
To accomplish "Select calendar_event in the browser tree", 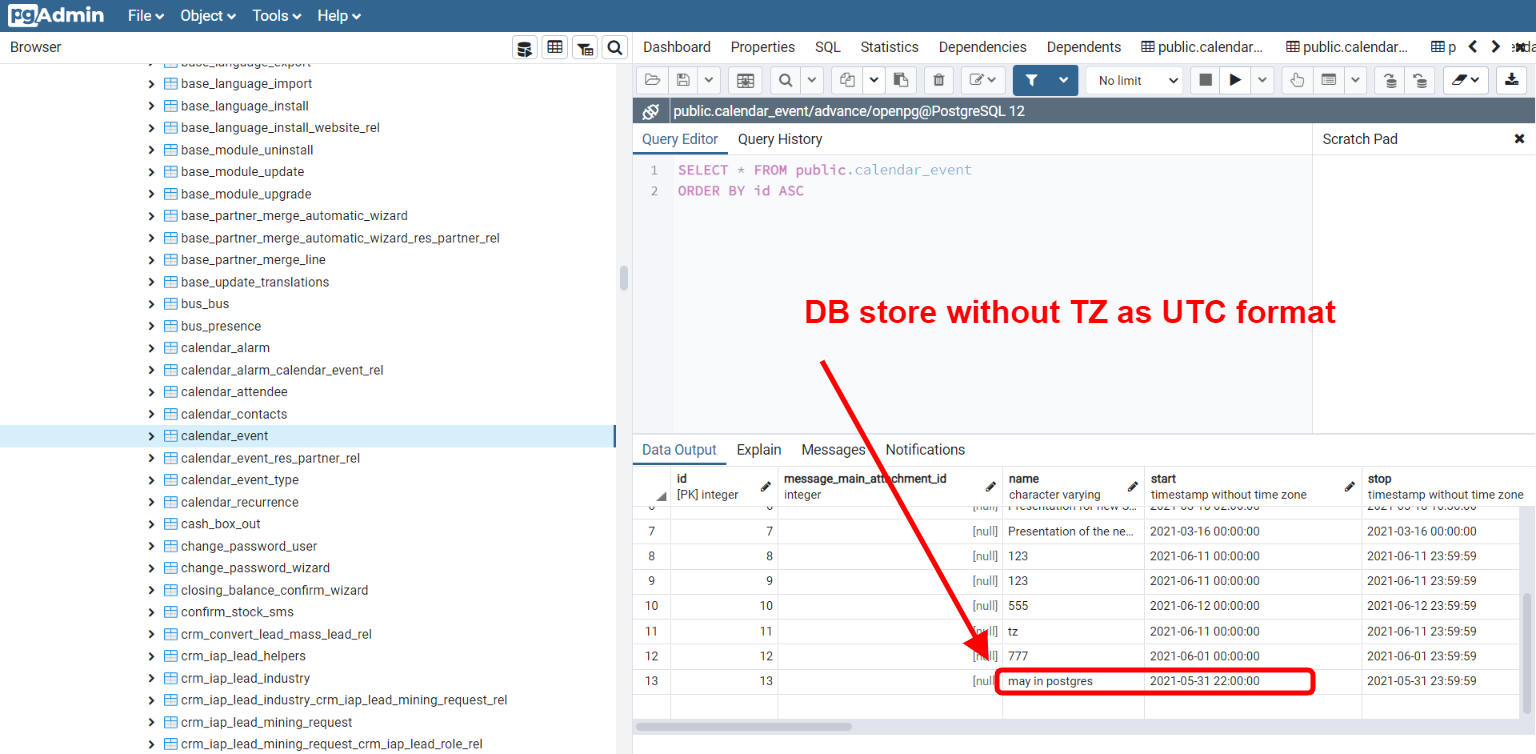I will coord(225,435).
